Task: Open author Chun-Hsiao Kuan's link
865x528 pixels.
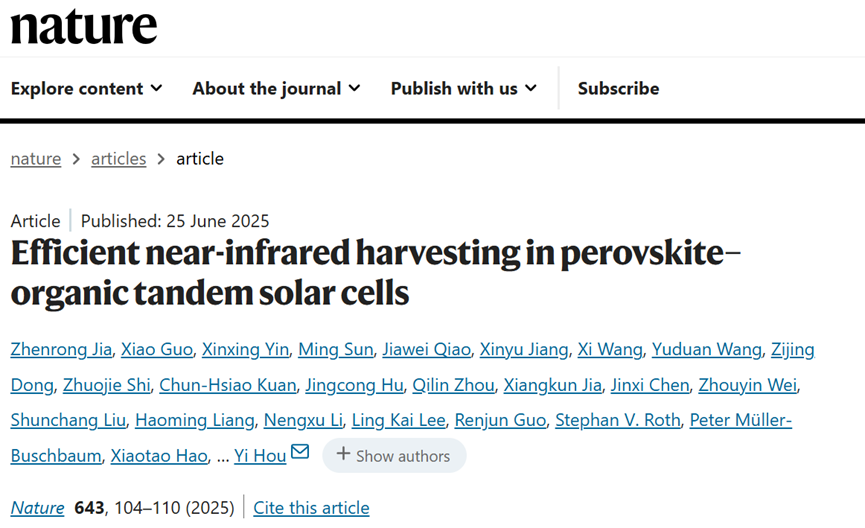Action: [x=228, y=385]
